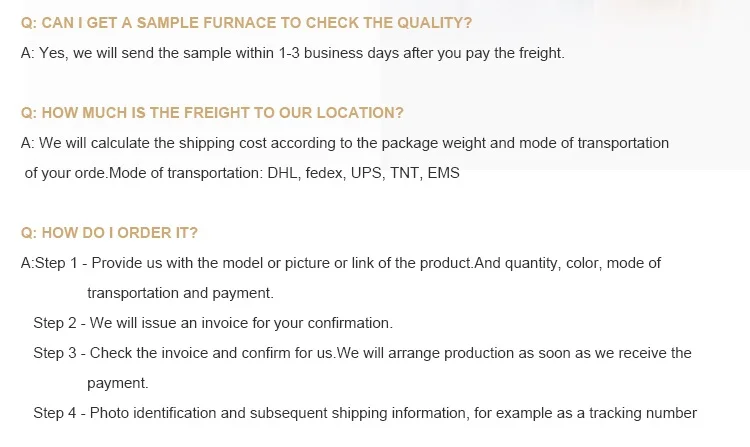Viewport: 750px width, 447px height.
Task: Click the "transportation and payment." continuation line
Action: (x=180, y=293)
